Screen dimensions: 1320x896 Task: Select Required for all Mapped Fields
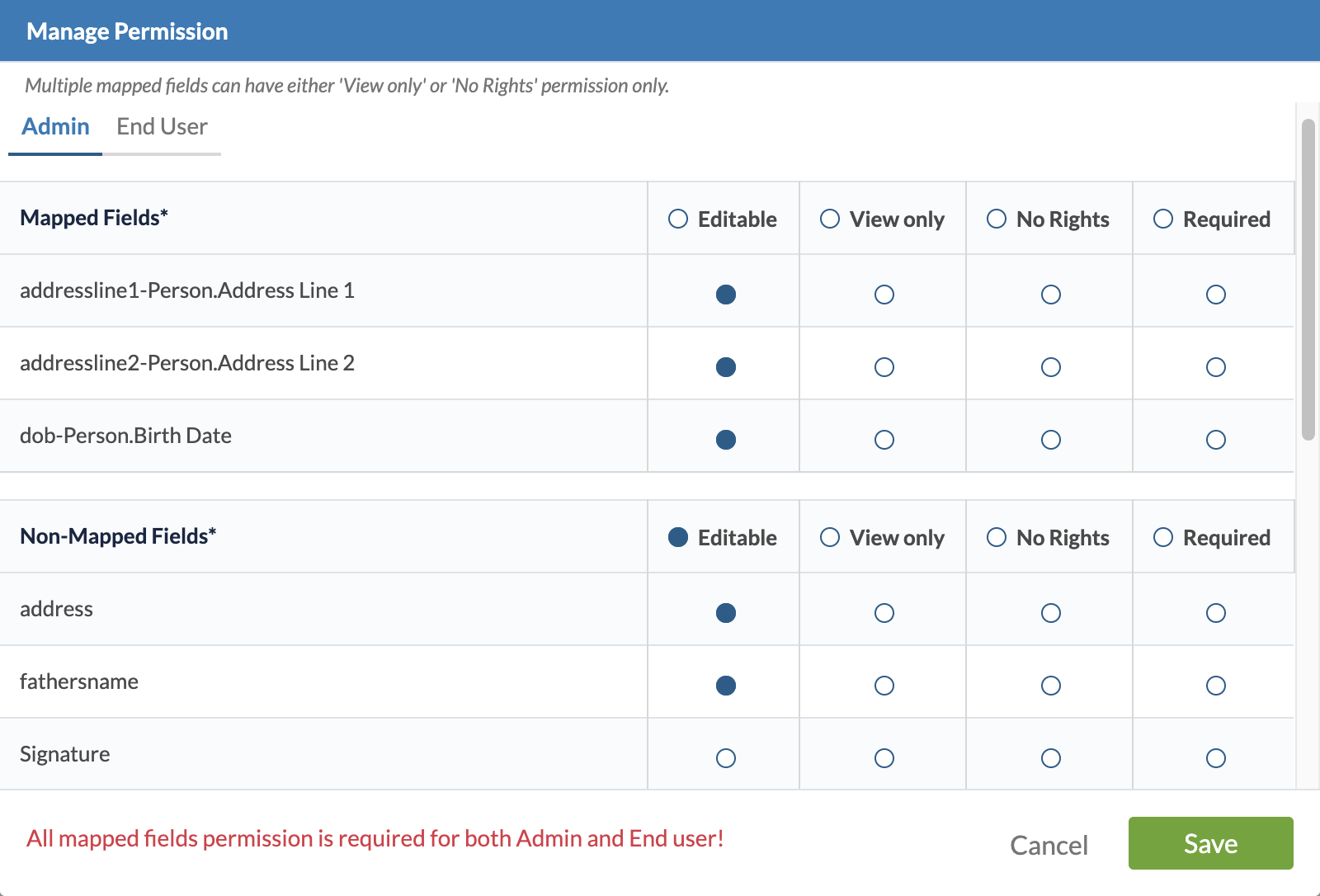tap(1163, 219)
